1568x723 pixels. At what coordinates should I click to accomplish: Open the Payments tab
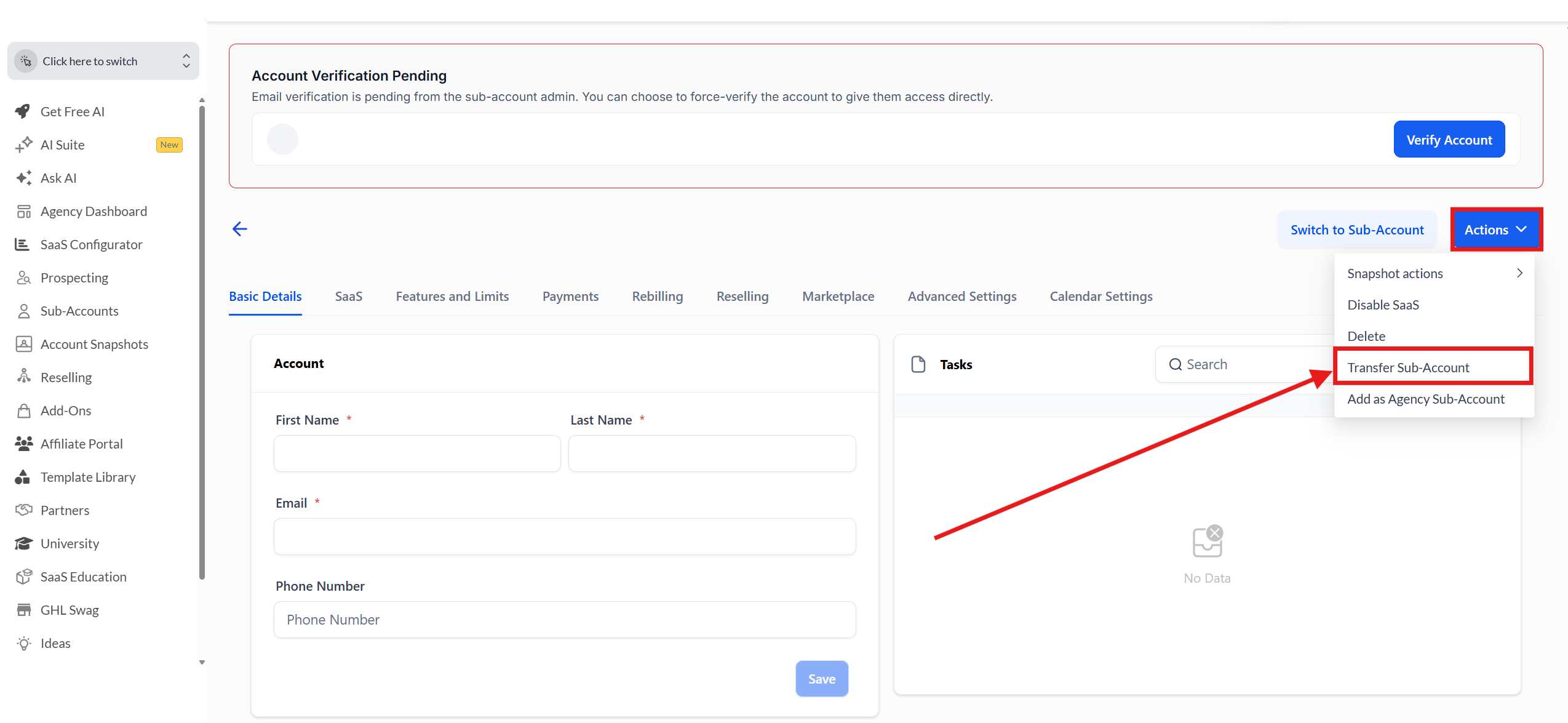[570, 296]
